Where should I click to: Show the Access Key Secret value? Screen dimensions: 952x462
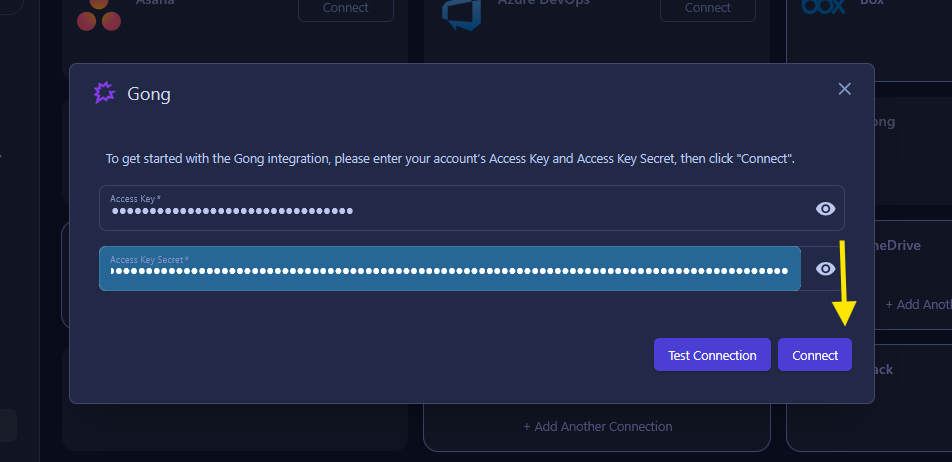[825, 268]
